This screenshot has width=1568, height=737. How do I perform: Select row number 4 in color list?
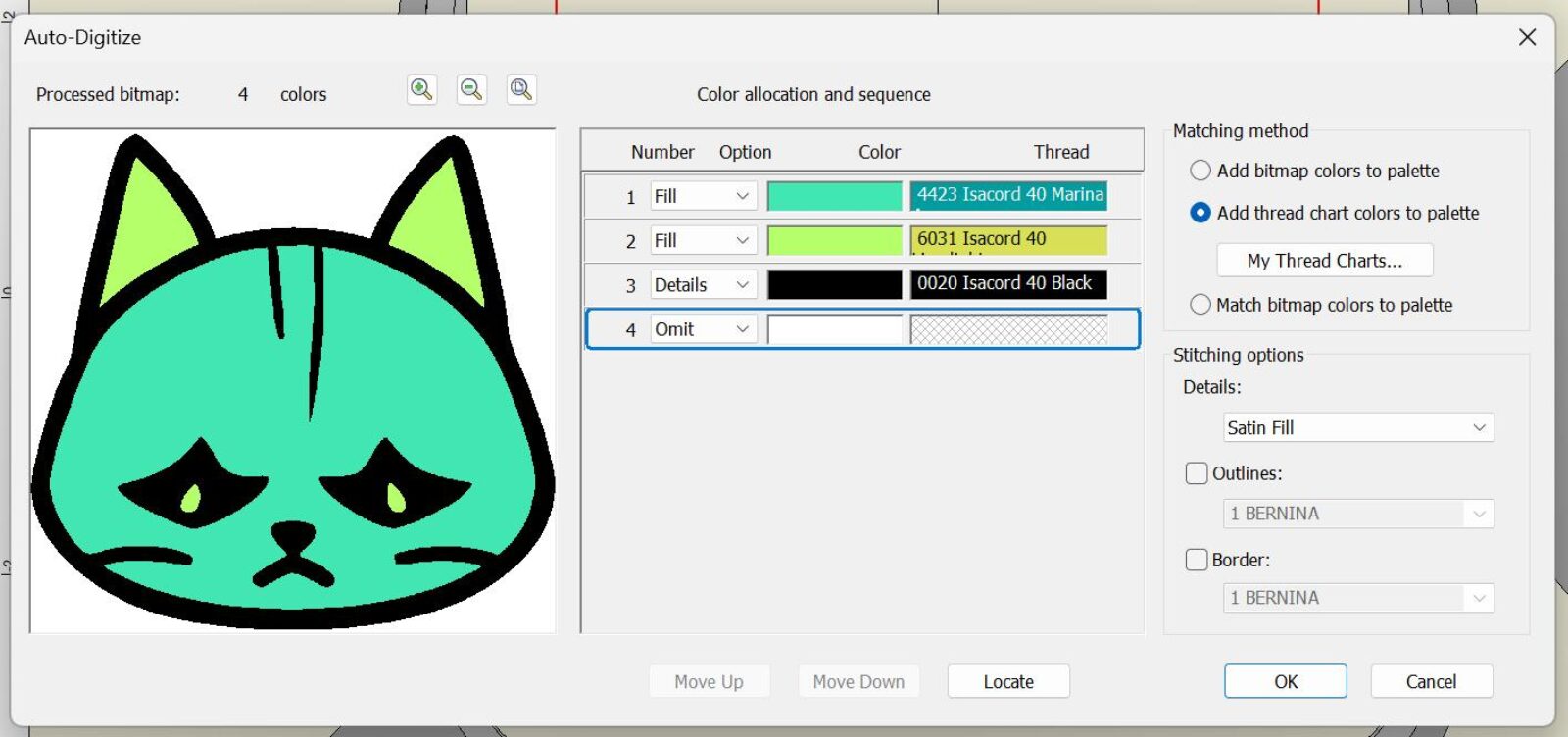630,330
